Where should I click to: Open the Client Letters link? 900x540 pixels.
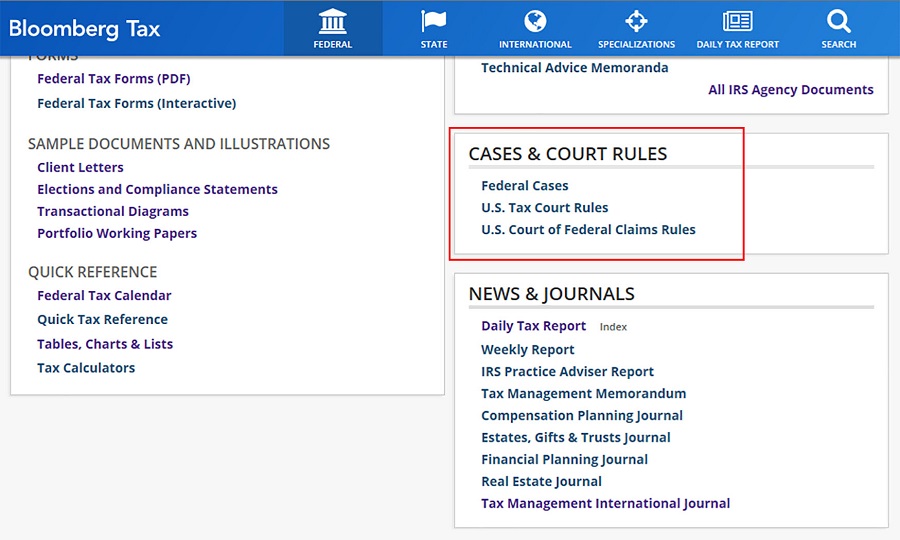tap(80, 167)
